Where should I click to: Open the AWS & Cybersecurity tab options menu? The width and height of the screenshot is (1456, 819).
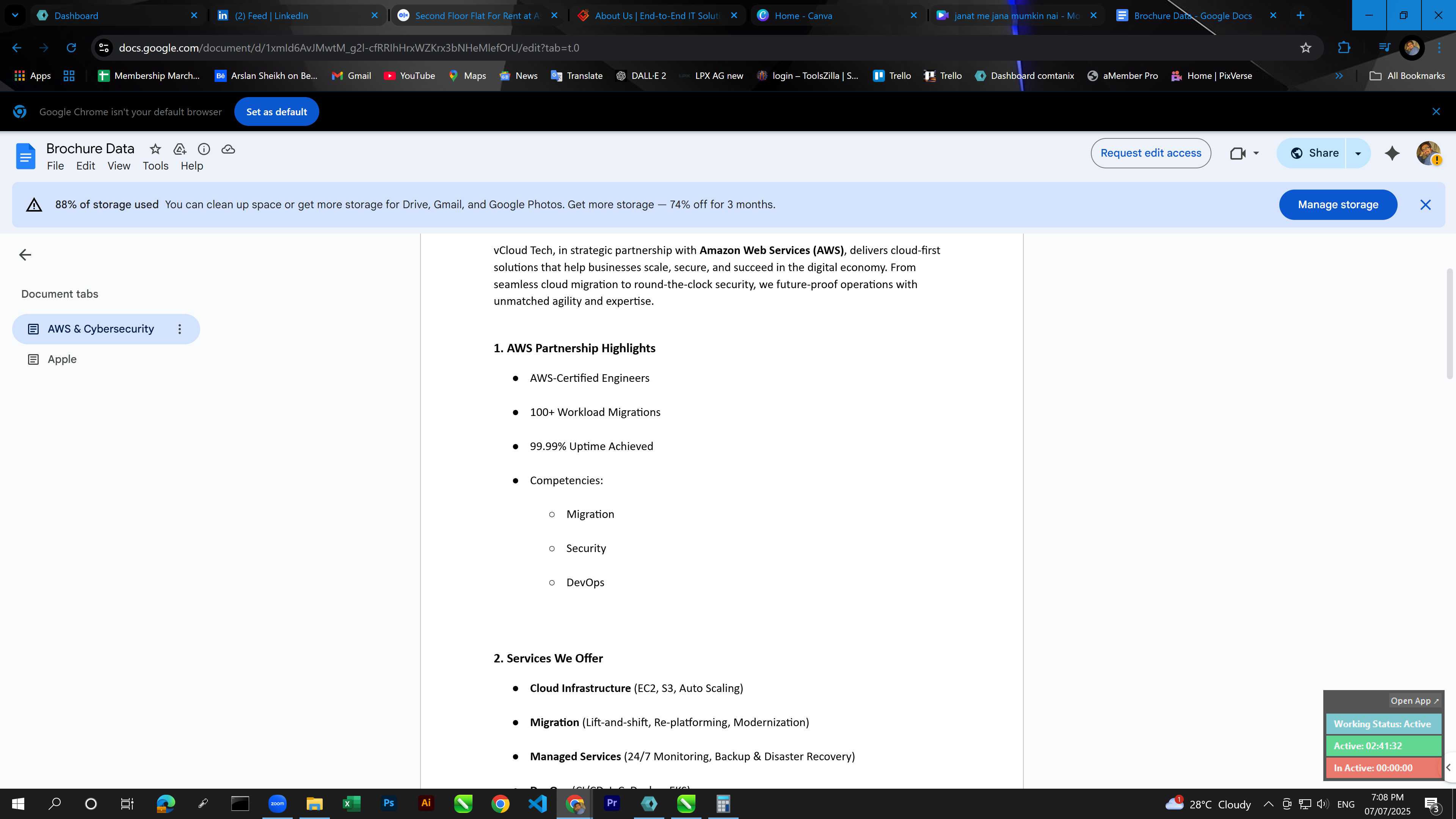[180, 329]
